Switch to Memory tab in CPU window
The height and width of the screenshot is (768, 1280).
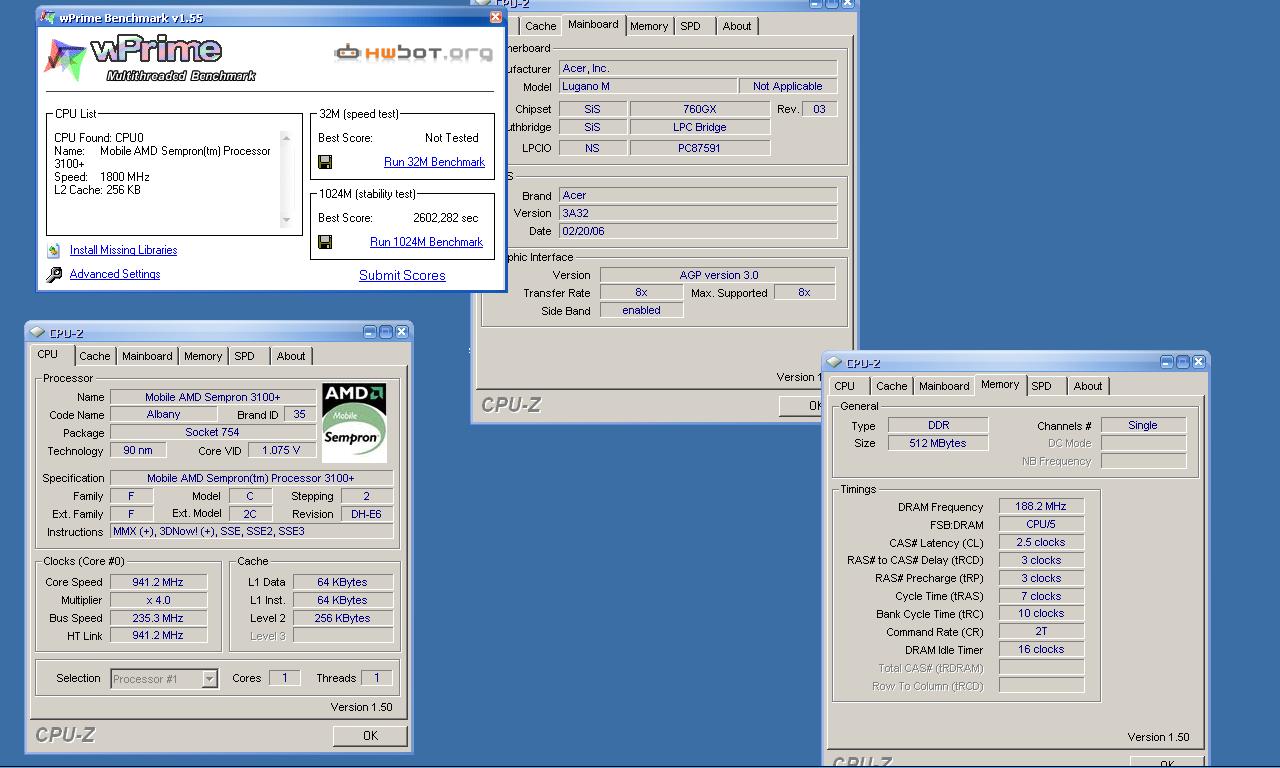(x=203, y=356)
